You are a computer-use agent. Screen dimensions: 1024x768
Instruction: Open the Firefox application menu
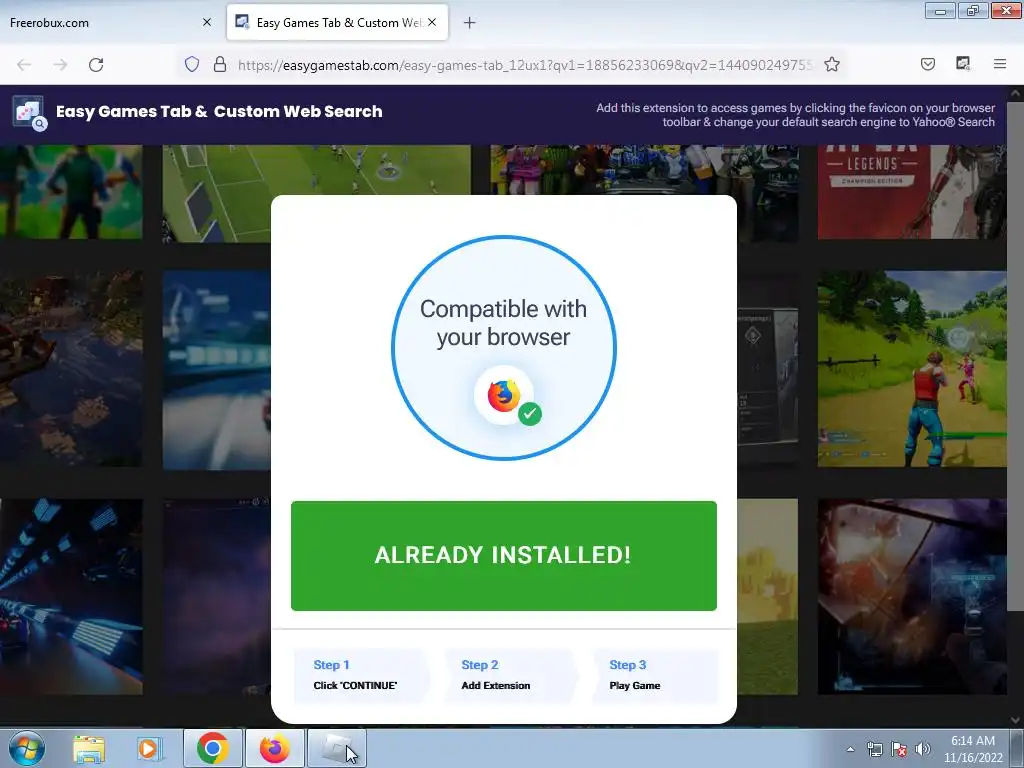(1000, 64)
